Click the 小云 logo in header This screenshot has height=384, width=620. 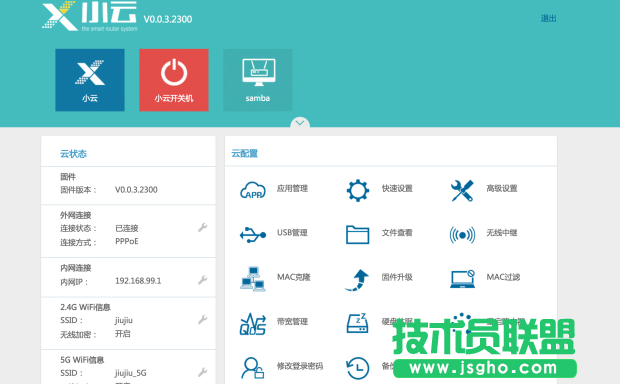[90, 16]
